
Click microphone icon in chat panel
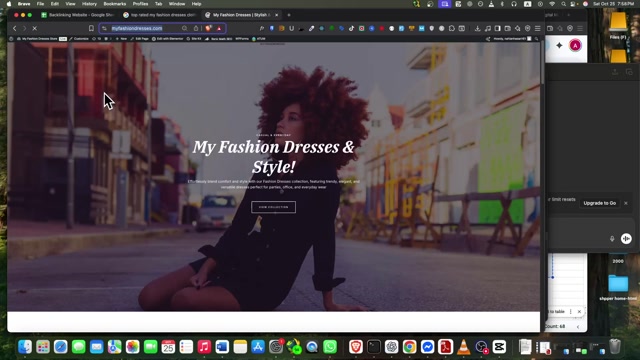(x=612, y=239)
